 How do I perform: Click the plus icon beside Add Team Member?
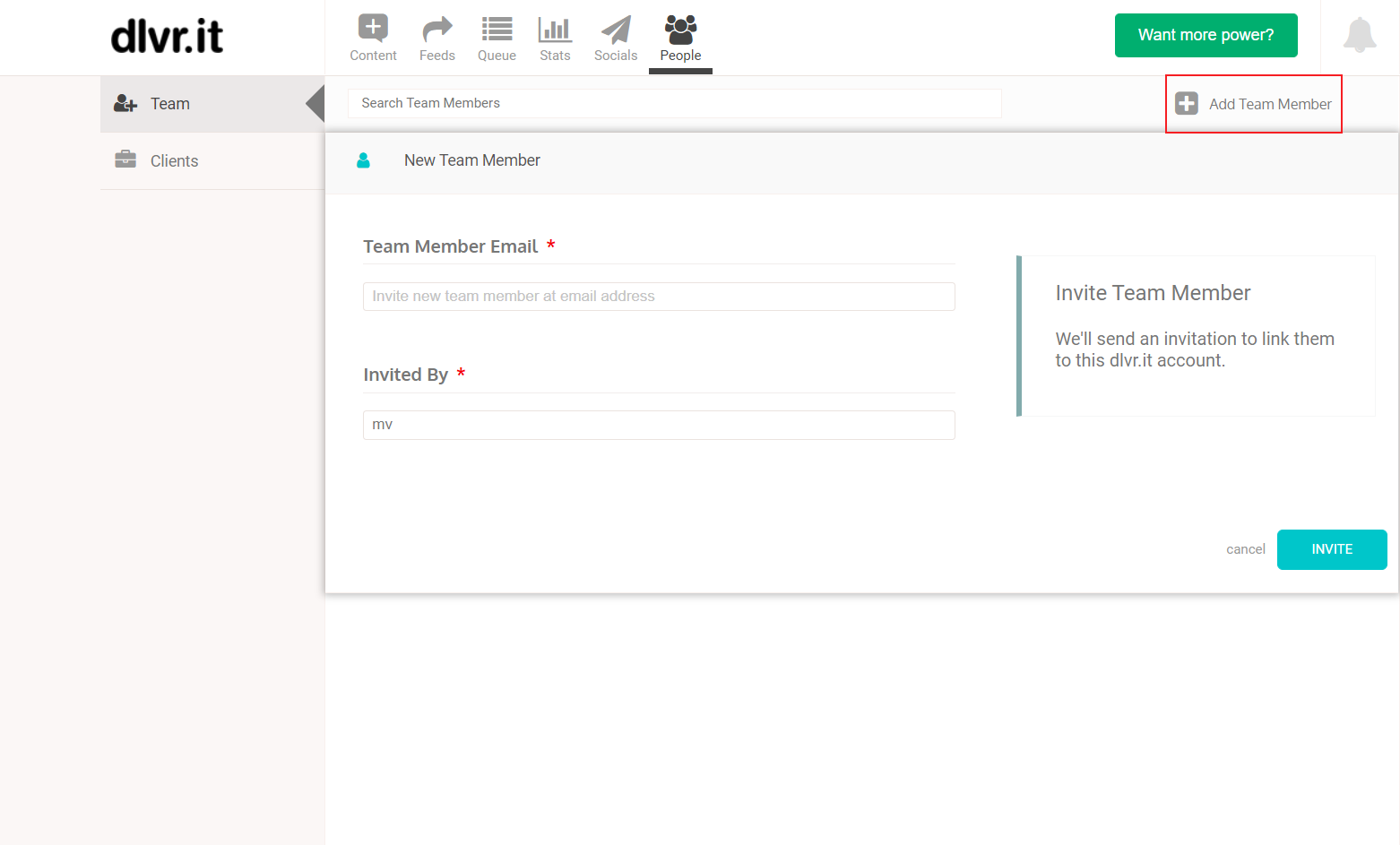coord(1187,104)
